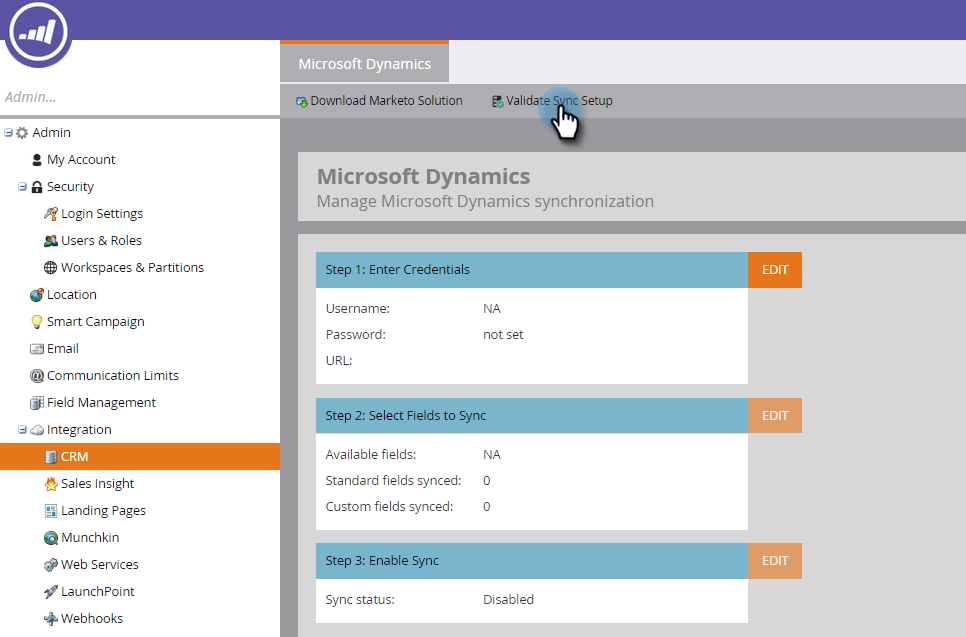The image size is (966, 637).
Task: Select the Munchkin label
Action: coord(90,538)
